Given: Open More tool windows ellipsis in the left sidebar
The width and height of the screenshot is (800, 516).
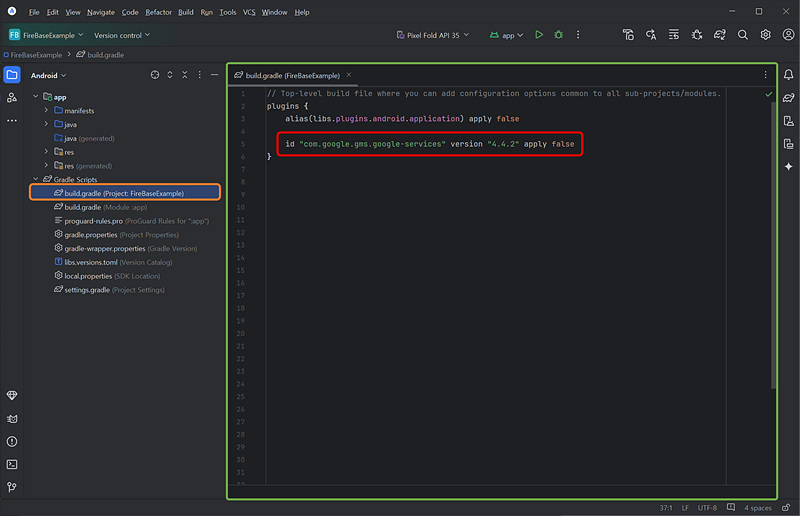Looking at the screenshot, I should pos(12,120).
